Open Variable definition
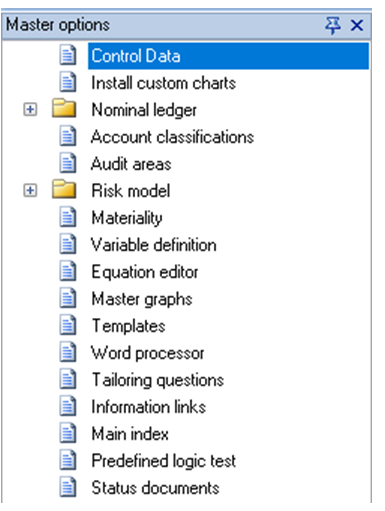The width and height of the screenshot is (385, 511). coord(154,245)
